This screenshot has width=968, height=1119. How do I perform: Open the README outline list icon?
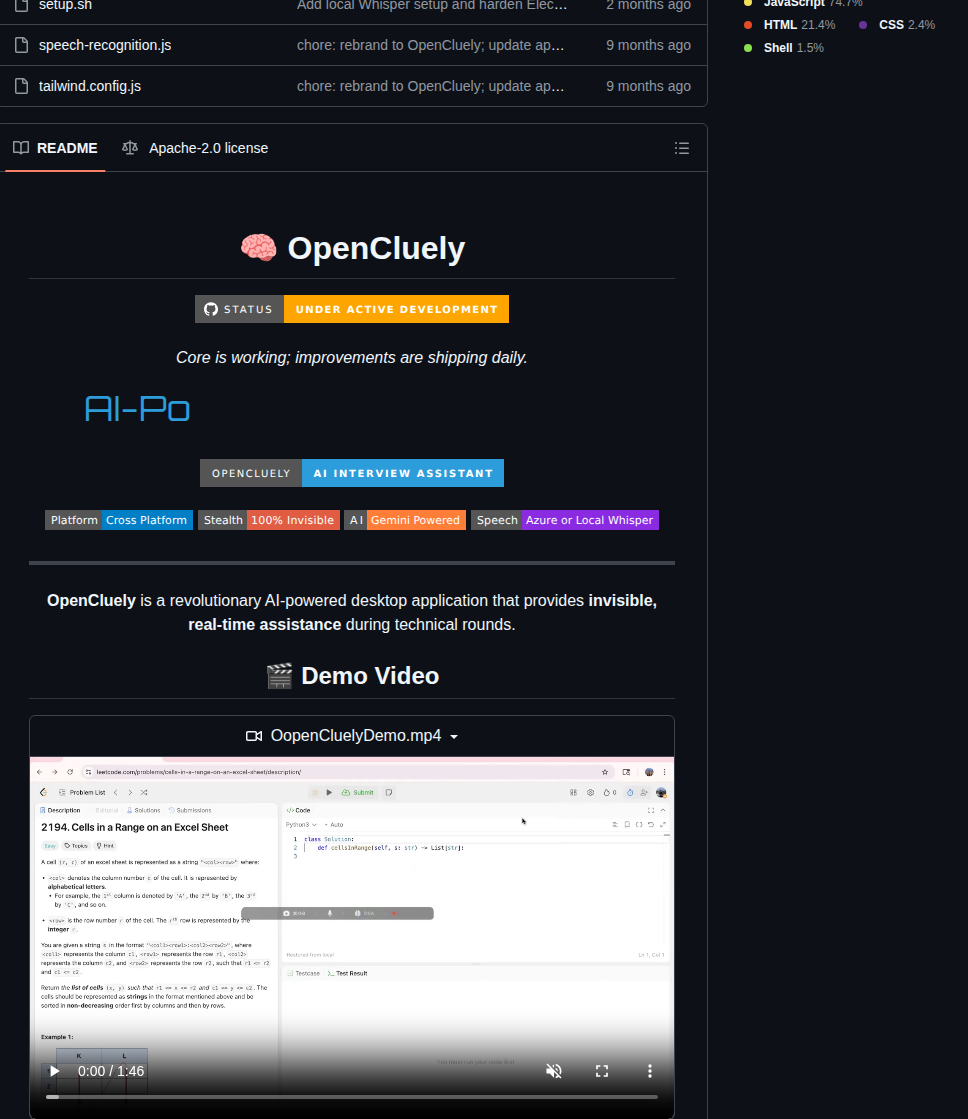coord(682,148)
